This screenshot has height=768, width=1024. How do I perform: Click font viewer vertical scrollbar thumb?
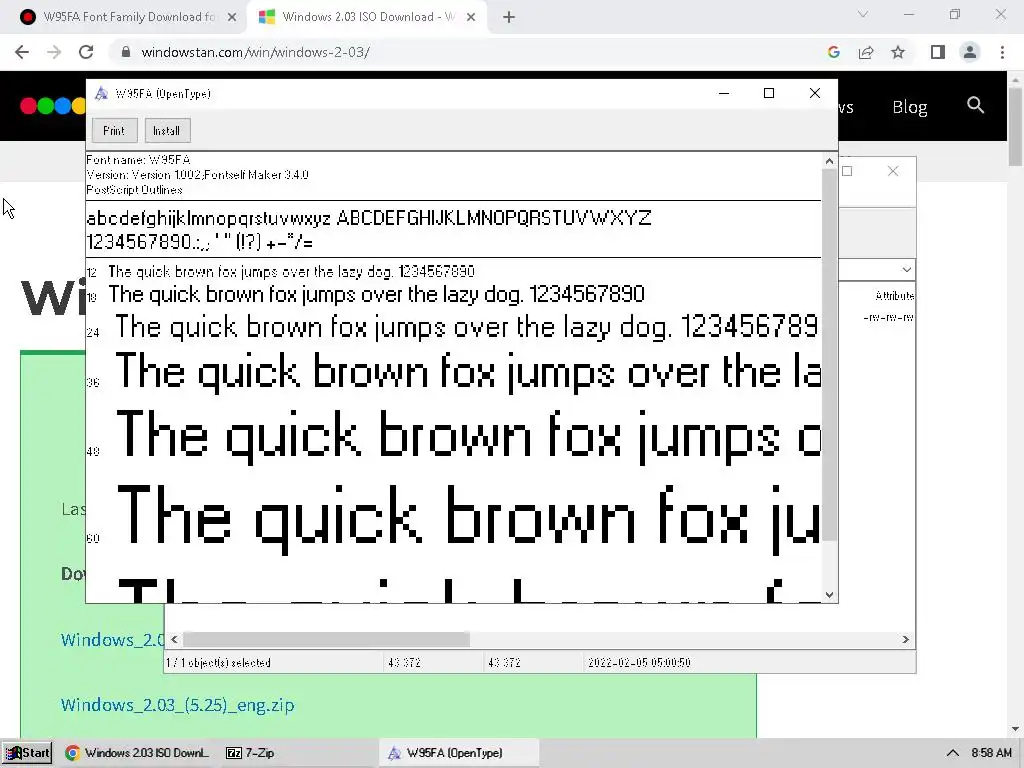pyautogui.click(x=829, y=355)
